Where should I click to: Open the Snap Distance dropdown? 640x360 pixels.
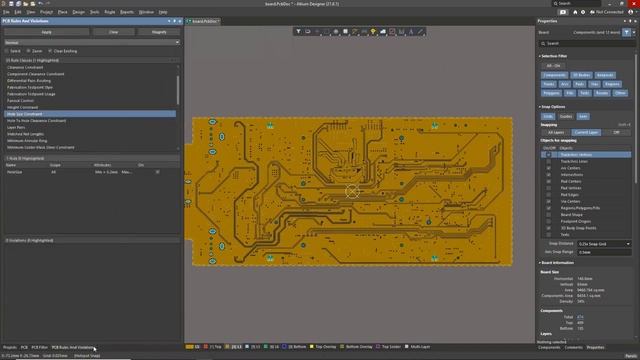604,244
